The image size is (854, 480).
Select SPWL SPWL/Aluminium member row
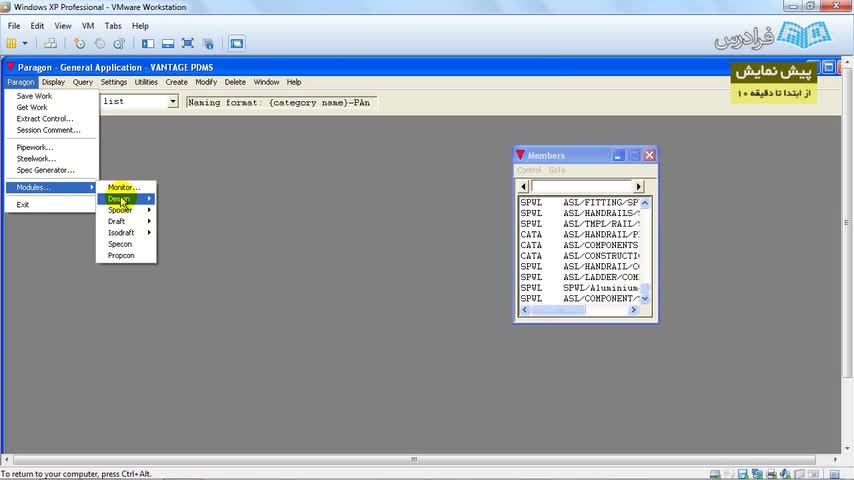(x=580, y=288)
